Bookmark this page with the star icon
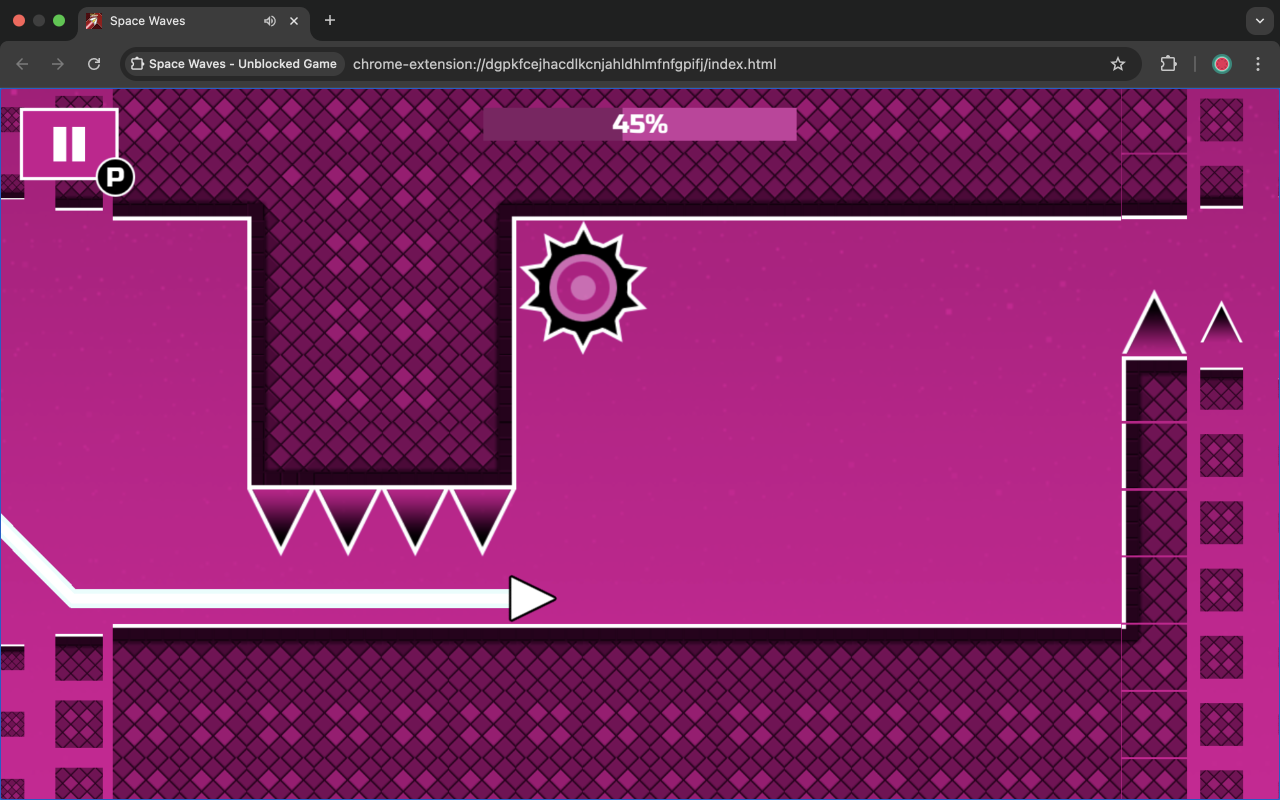This screenshot has height=800, width=1280. tap(1118, 64)
